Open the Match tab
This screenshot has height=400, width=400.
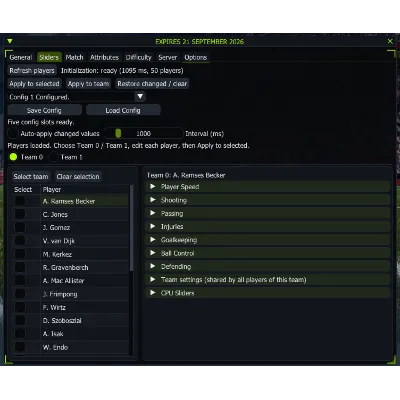pos(74,57)
